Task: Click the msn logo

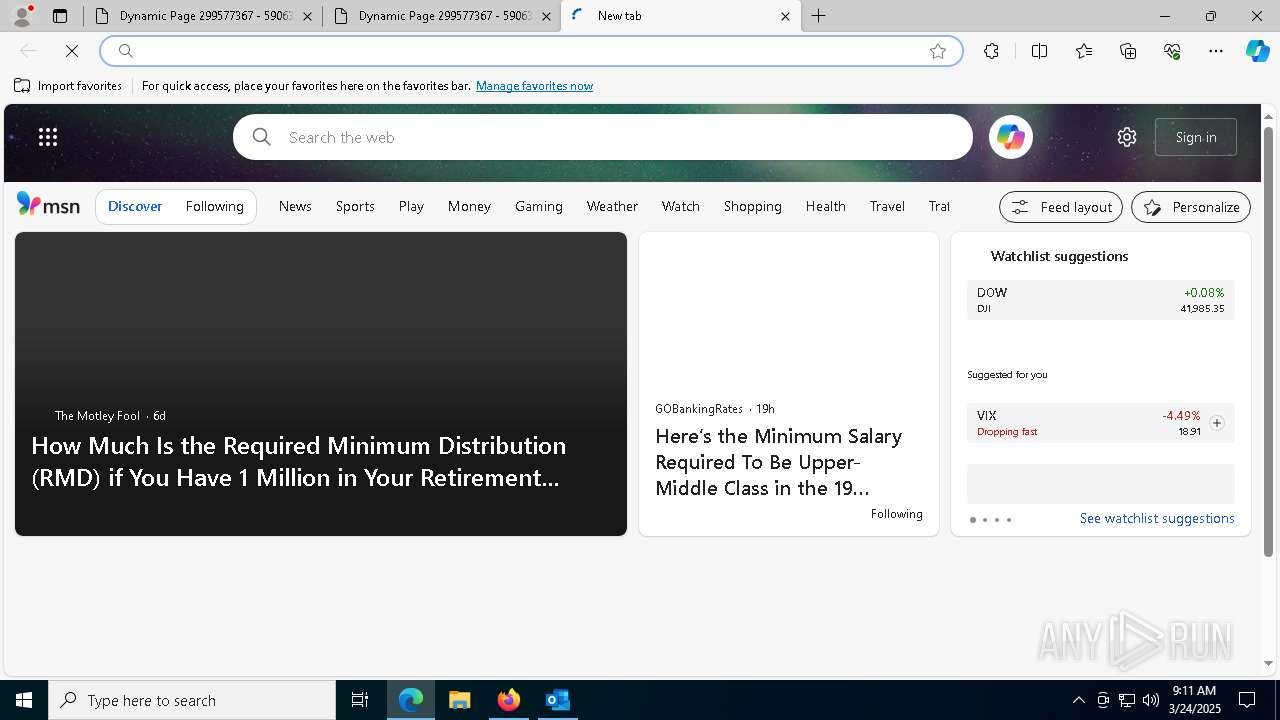Action: pos(48,205)
